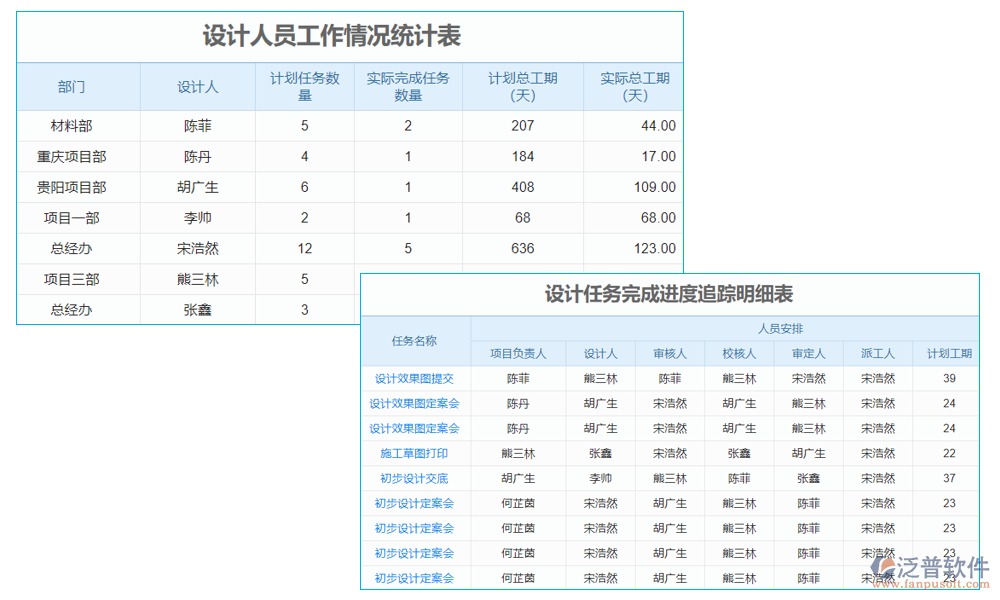The height and width of the screenshot is (600, 1000).
Task: Click the 审核人 column header
Action: pos(670,352)
